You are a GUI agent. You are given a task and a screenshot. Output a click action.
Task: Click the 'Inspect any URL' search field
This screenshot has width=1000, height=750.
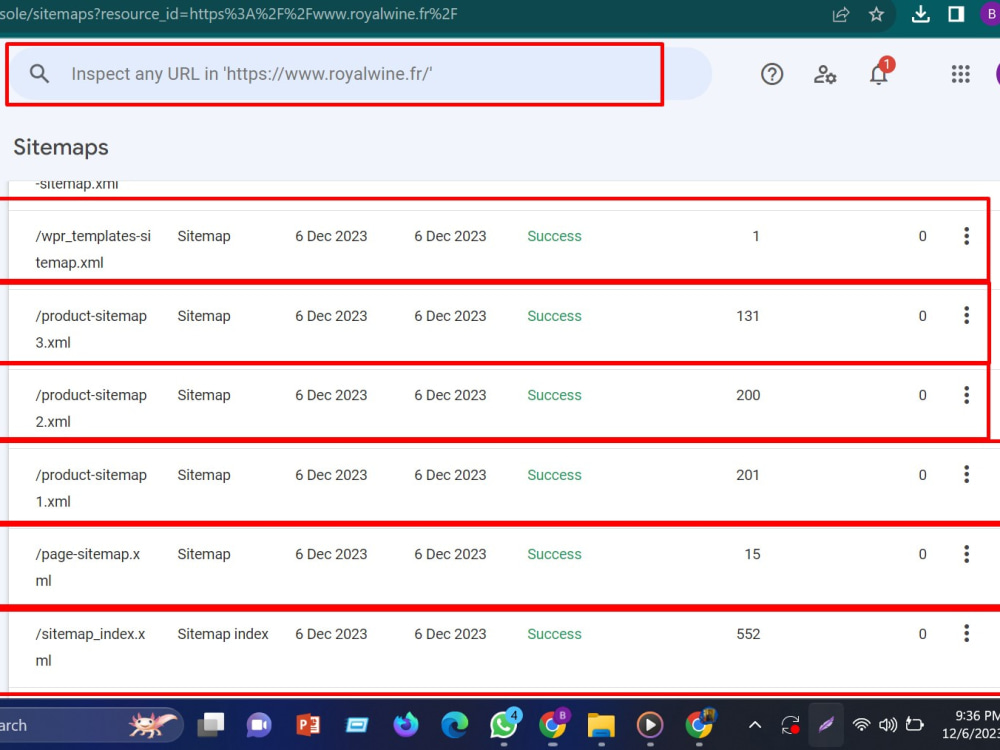tap(360, 73)
